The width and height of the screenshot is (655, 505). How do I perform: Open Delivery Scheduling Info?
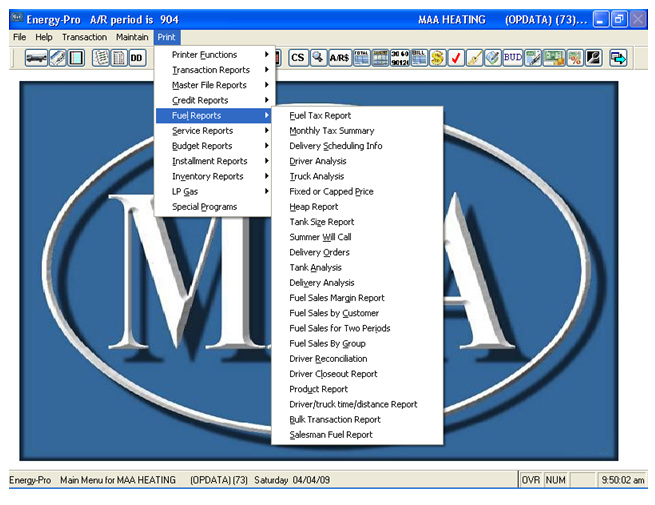357,146
